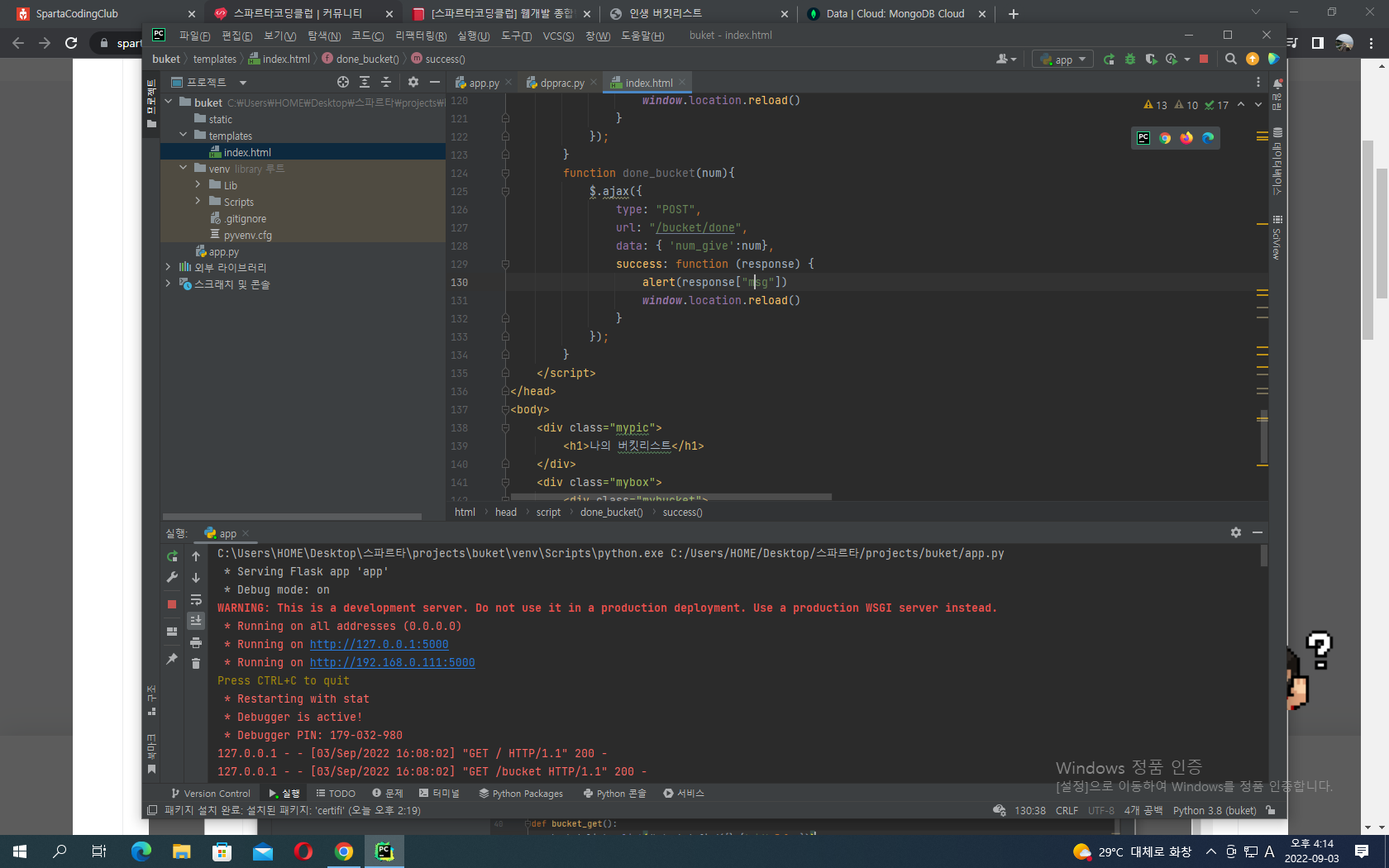Screen dimensions: 1389x868
Task: Toggle the SciView tool window stripe
Action: [1277, 237]
